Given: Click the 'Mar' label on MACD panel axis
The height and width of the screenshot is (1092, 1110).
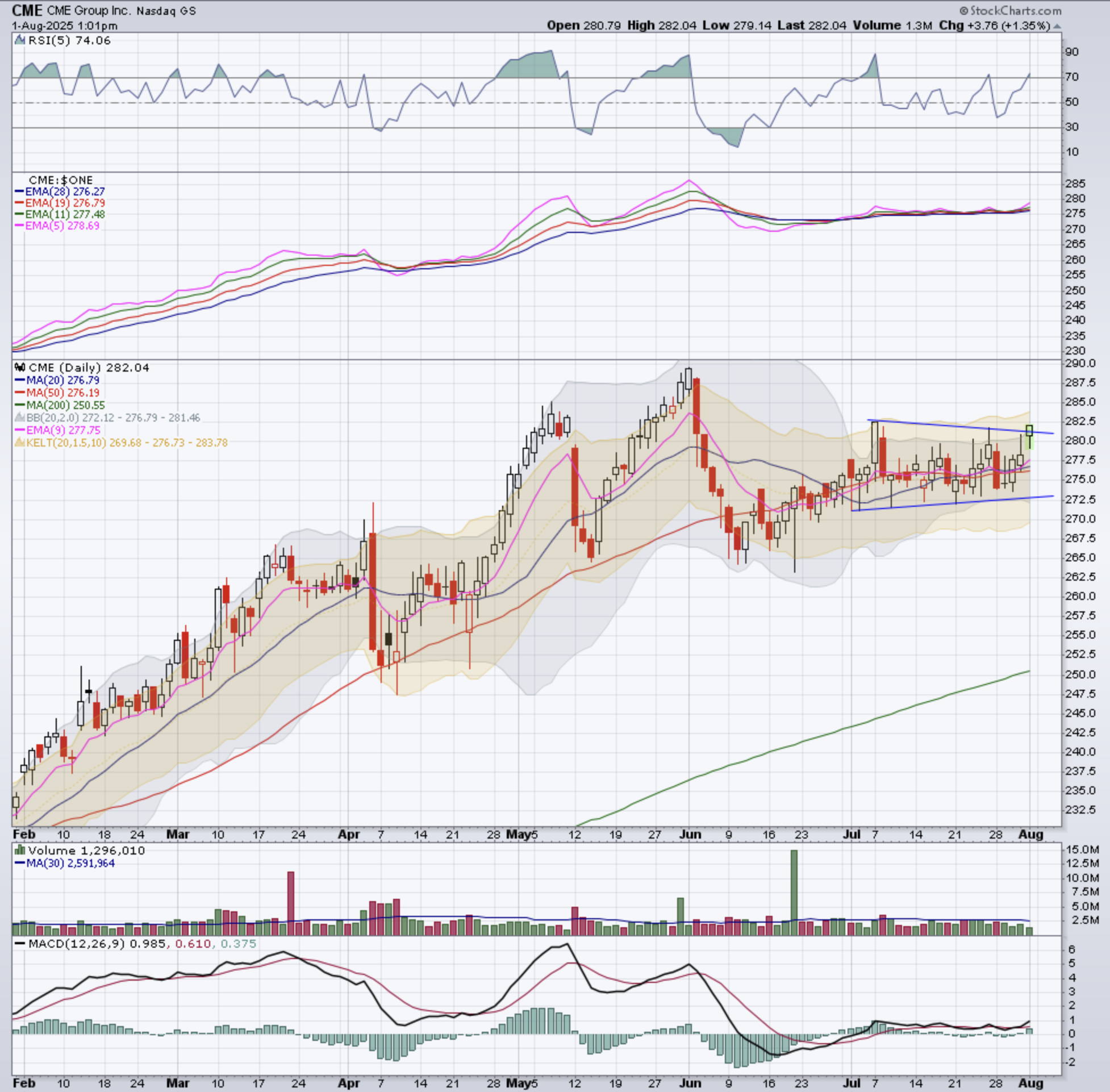Looking at the screenshot, I should [x=178, y=1083].
